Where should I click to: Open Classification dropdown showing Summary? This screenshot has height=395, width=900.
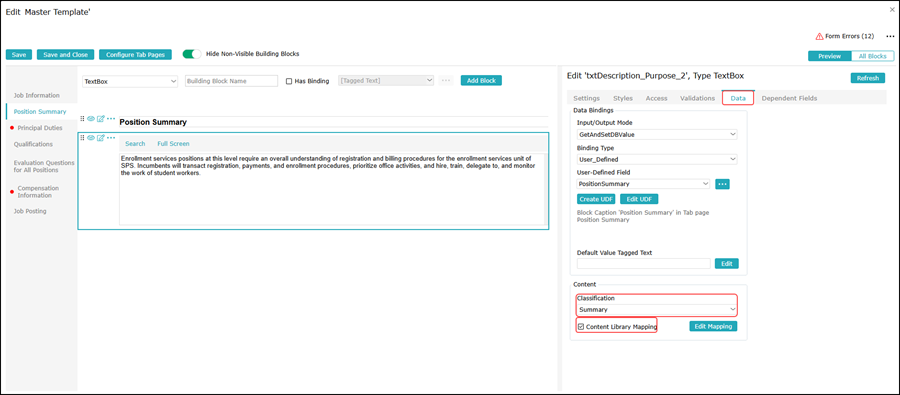coord(657,309)
